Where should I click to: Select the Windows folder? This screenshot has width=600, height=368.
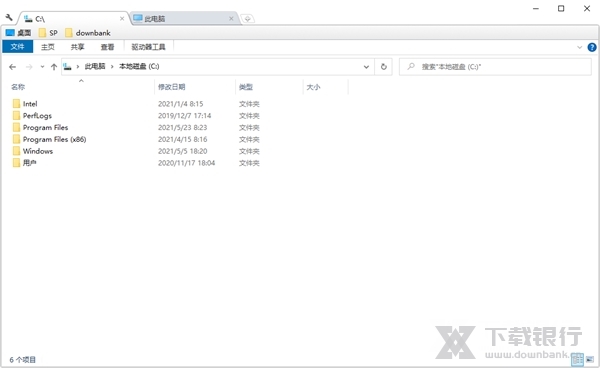coord(38,151)
